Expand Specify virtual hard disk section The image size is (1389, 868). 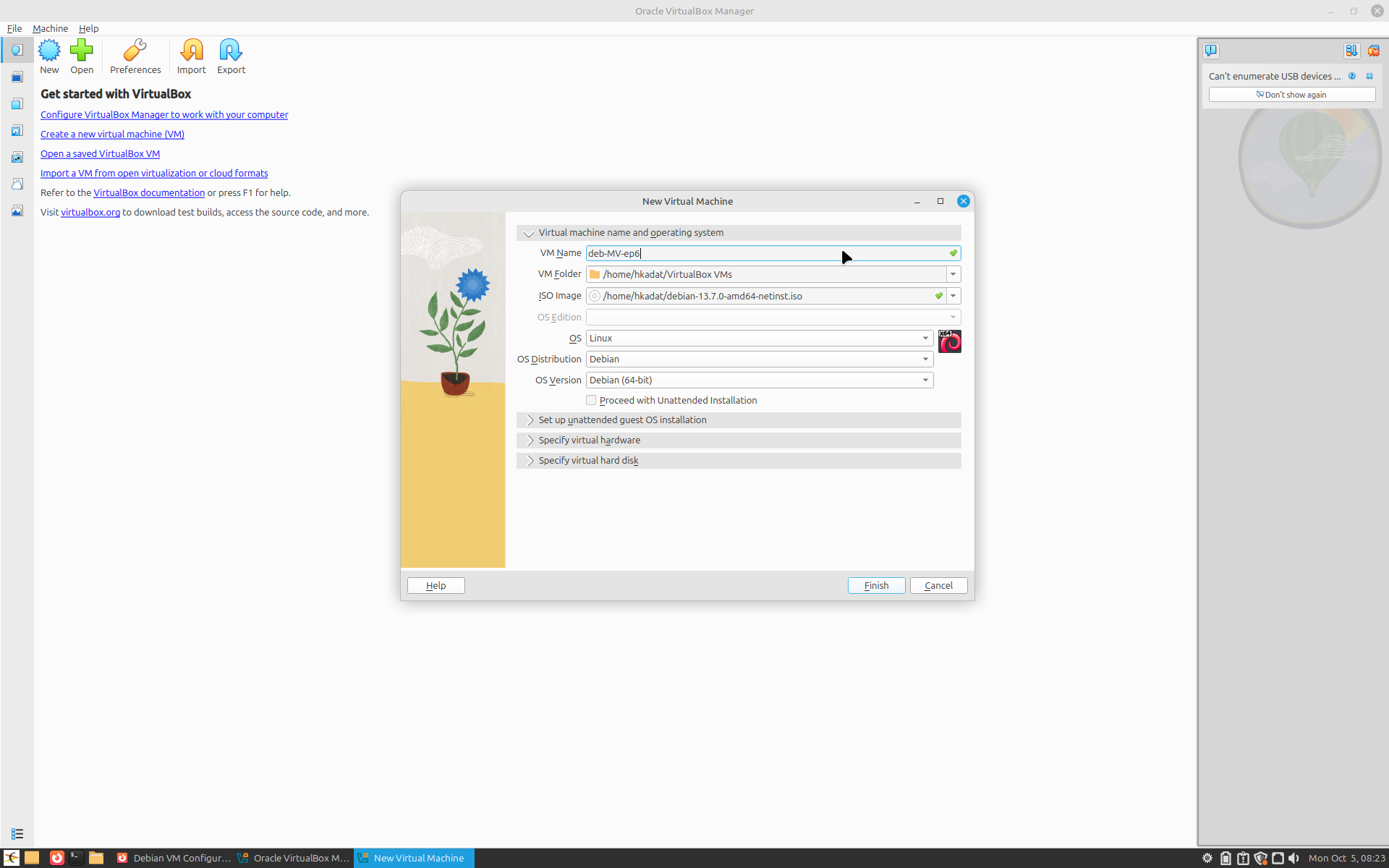click(x=739, y=461)
